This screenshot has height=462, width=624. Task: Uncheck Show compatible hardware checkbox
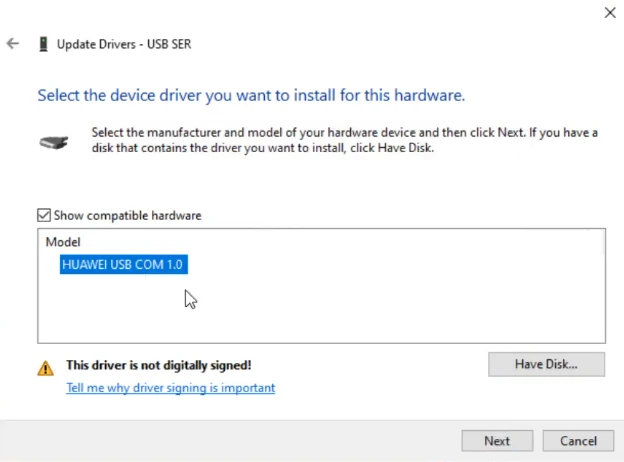coord(44,215)
